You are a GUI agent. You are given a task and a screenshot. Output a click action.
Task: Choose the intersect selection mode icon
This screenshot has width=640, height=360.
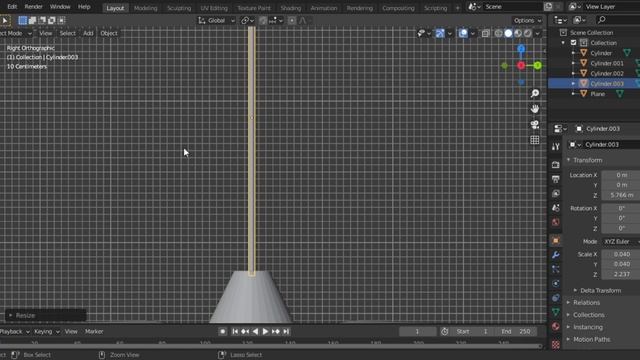coord(62,20)
